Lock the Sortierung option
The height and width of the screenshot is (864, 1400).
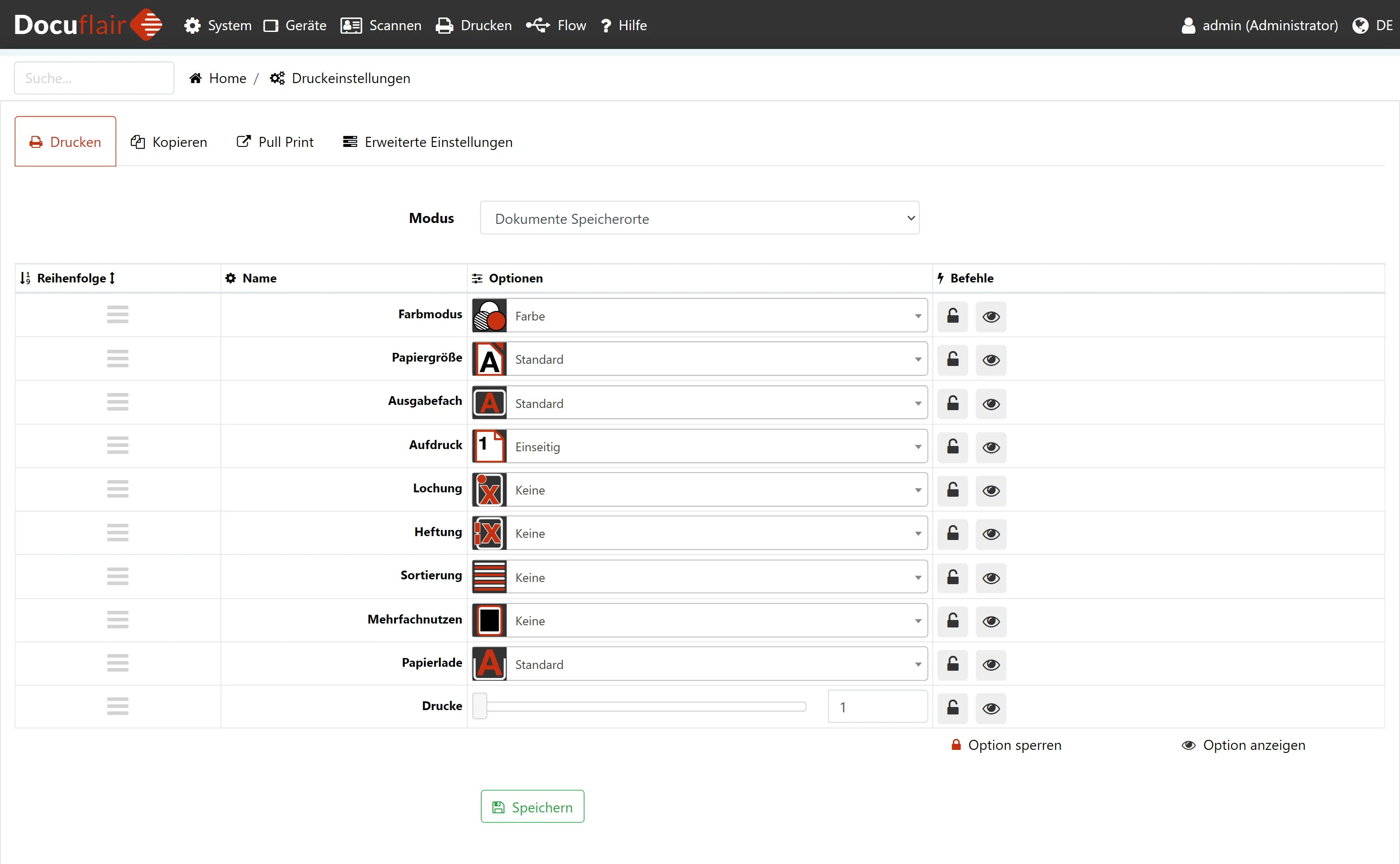[x=952, y=577]
